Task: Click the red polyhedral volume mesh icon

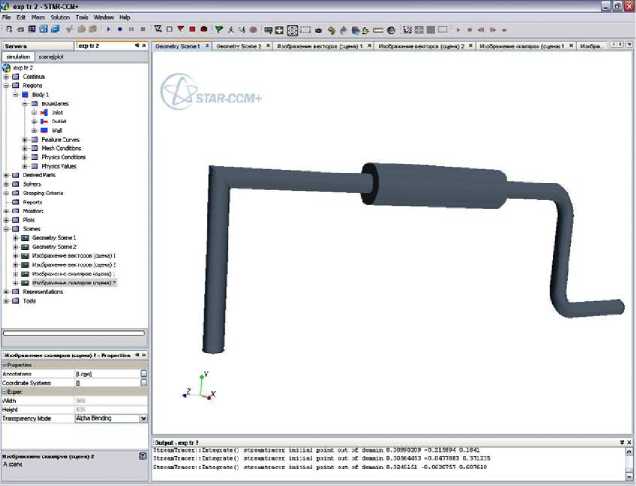Action: (204, 29)
